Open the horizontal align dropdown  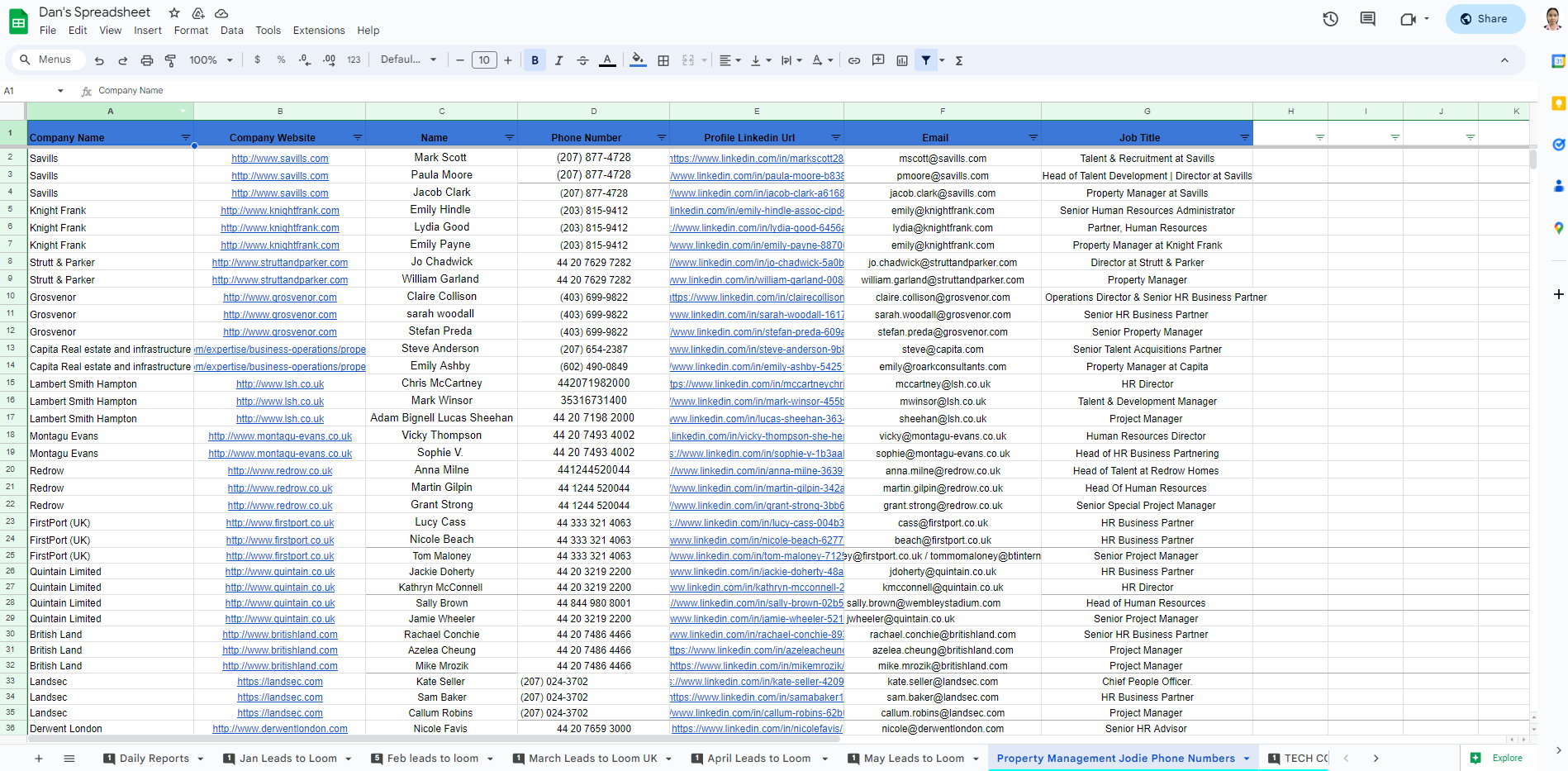pos(729,60)
